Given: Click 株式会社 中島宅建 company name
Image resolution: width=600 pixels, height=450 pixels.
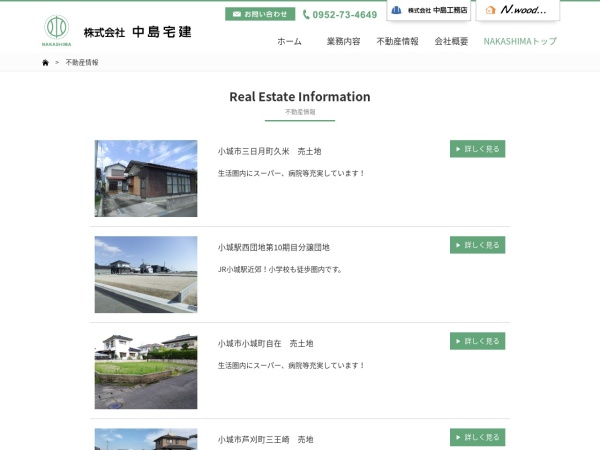Looking at the screenshot, I should [137, 32].
